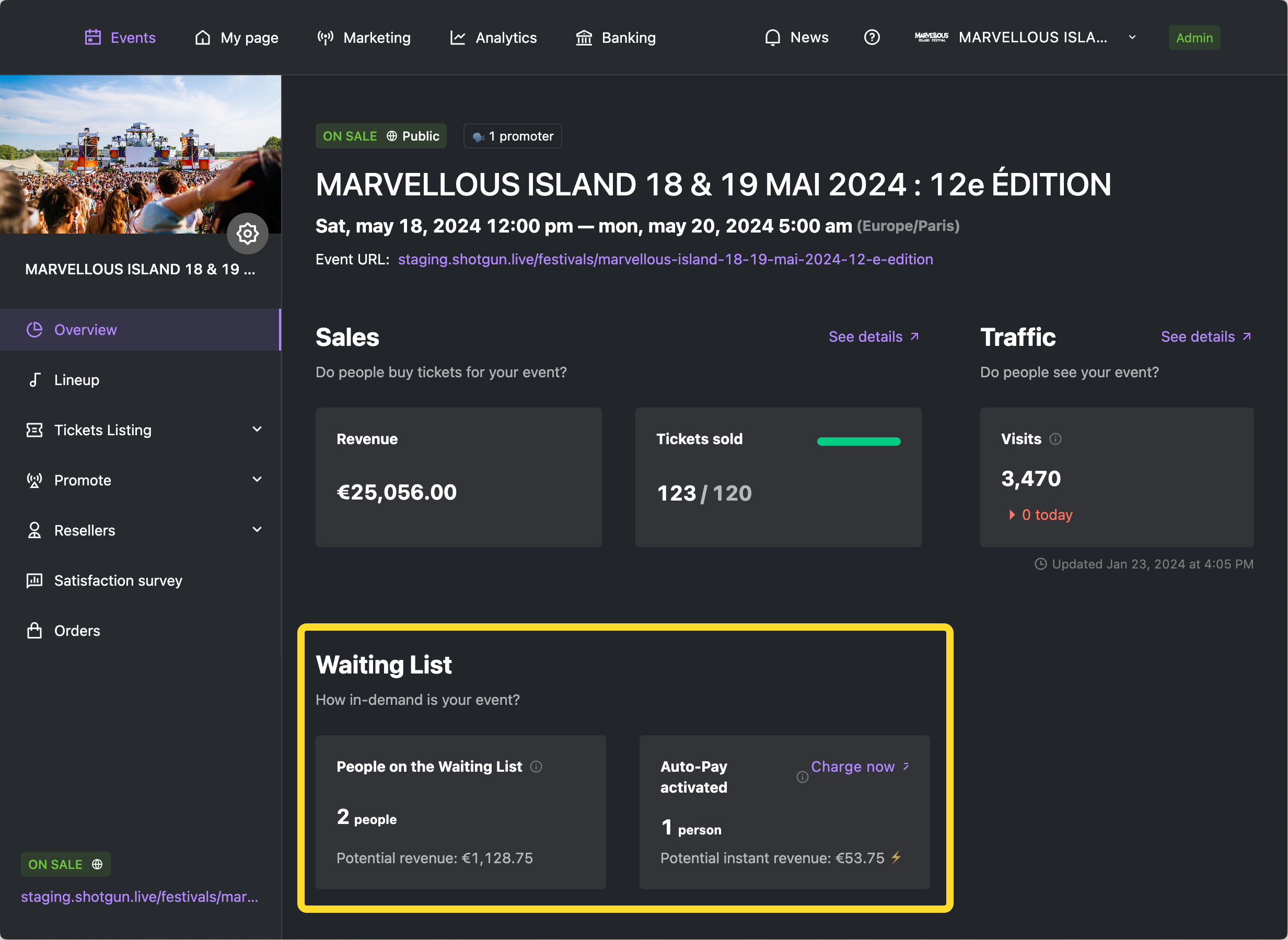Click the Tickets Listing ticket icon
The image size is (1288, 940).
click(34, 430)
